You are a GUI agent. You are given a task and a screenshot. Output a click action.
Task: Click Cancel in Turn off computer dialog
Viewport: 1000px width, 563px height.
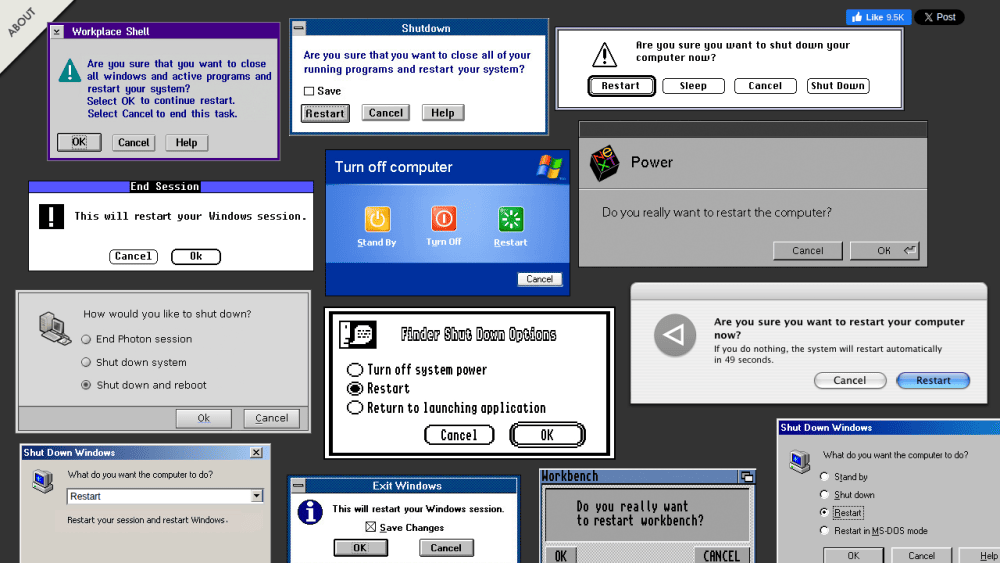pos(540,279)
